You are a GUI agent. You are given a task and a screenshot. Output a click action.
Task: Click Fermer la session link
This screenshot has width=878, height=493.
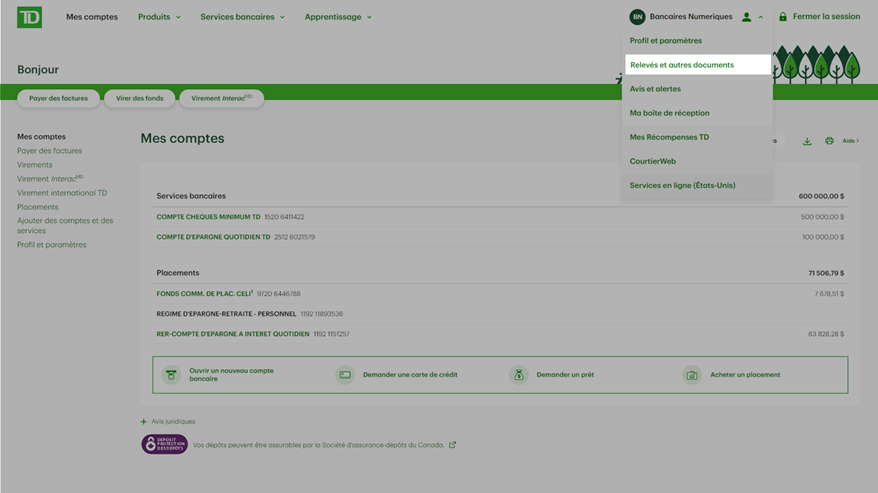coord(826,17)
